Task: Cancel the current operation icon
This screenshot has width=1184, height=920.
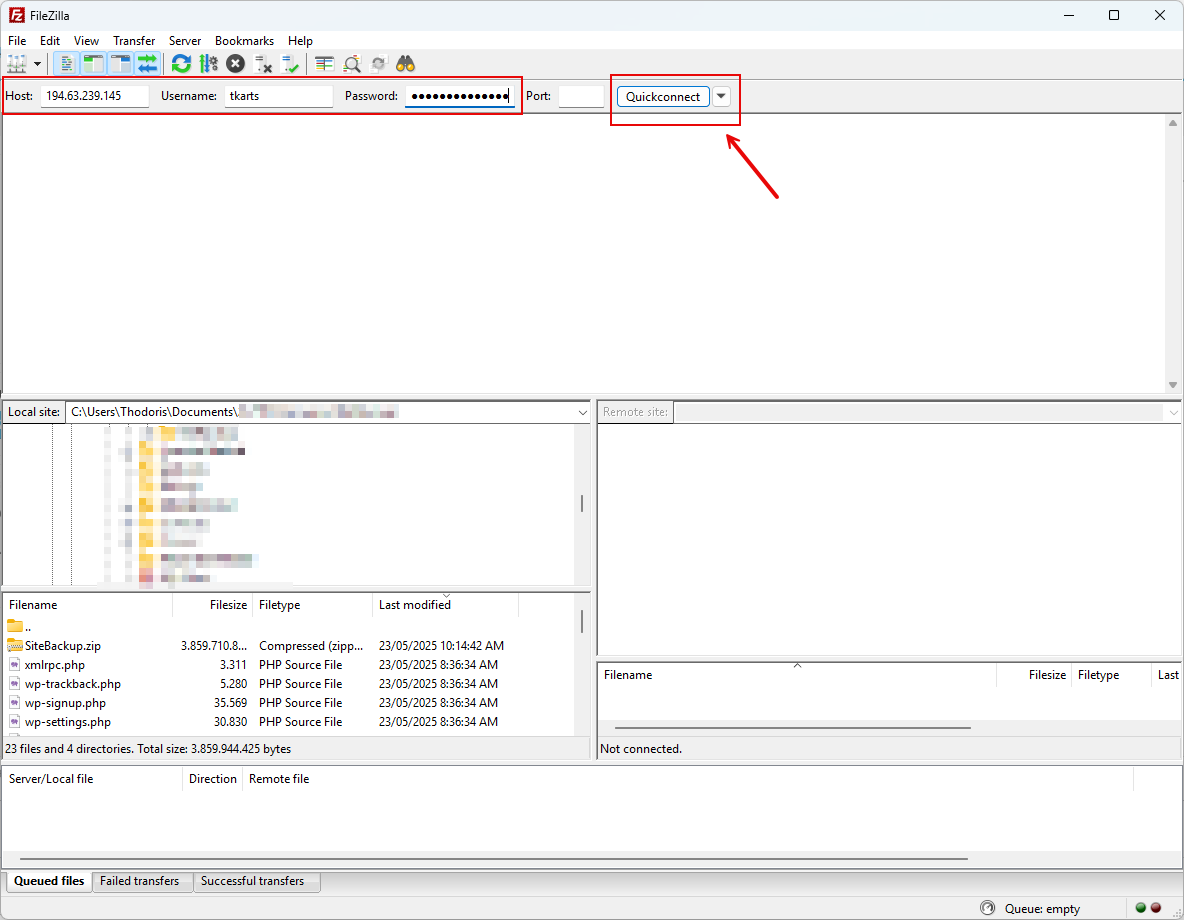Action: [x=236, y=64]
